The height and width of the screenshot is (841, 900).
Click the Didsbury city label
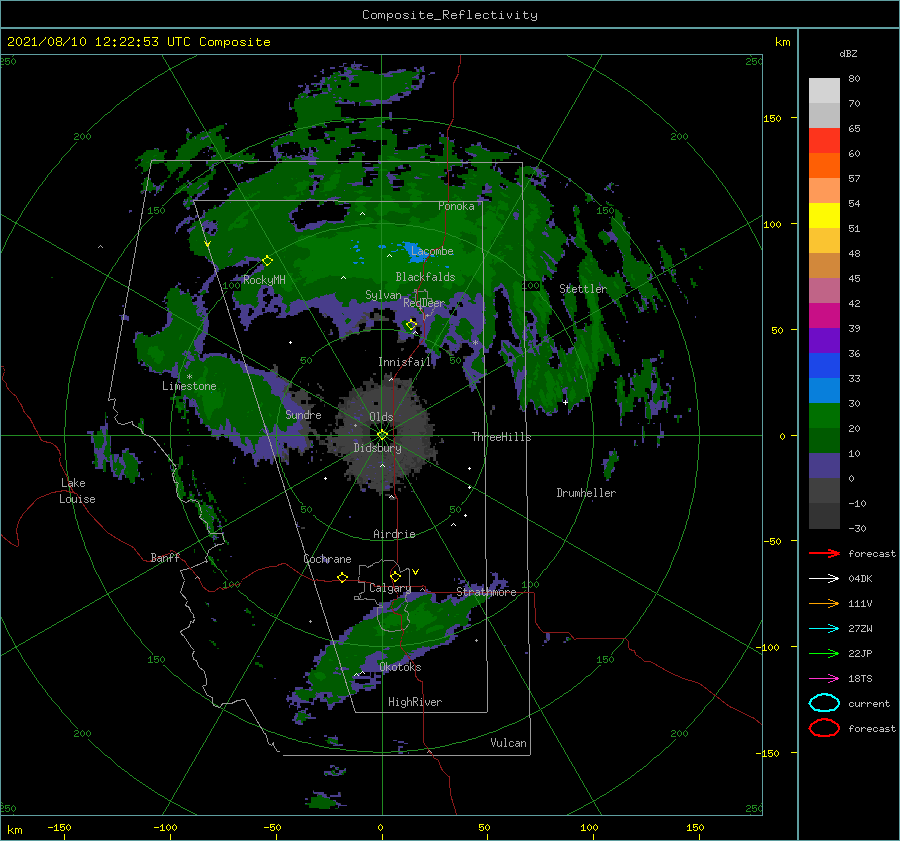378,448
